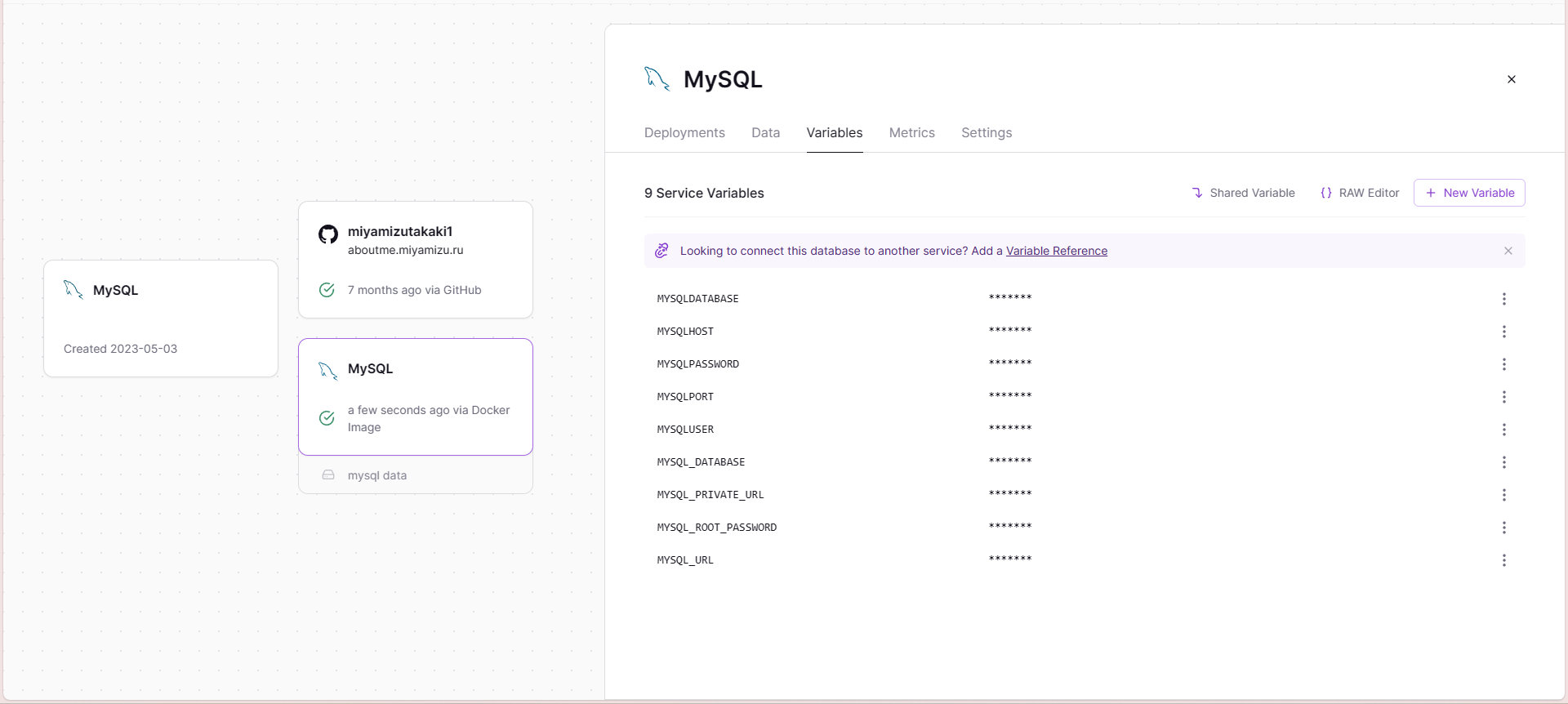The width and height of the screenshot is (1568, 704).
Task: Click the MySQL dolphin logo in panel header
Action: [x=657, y=78]
